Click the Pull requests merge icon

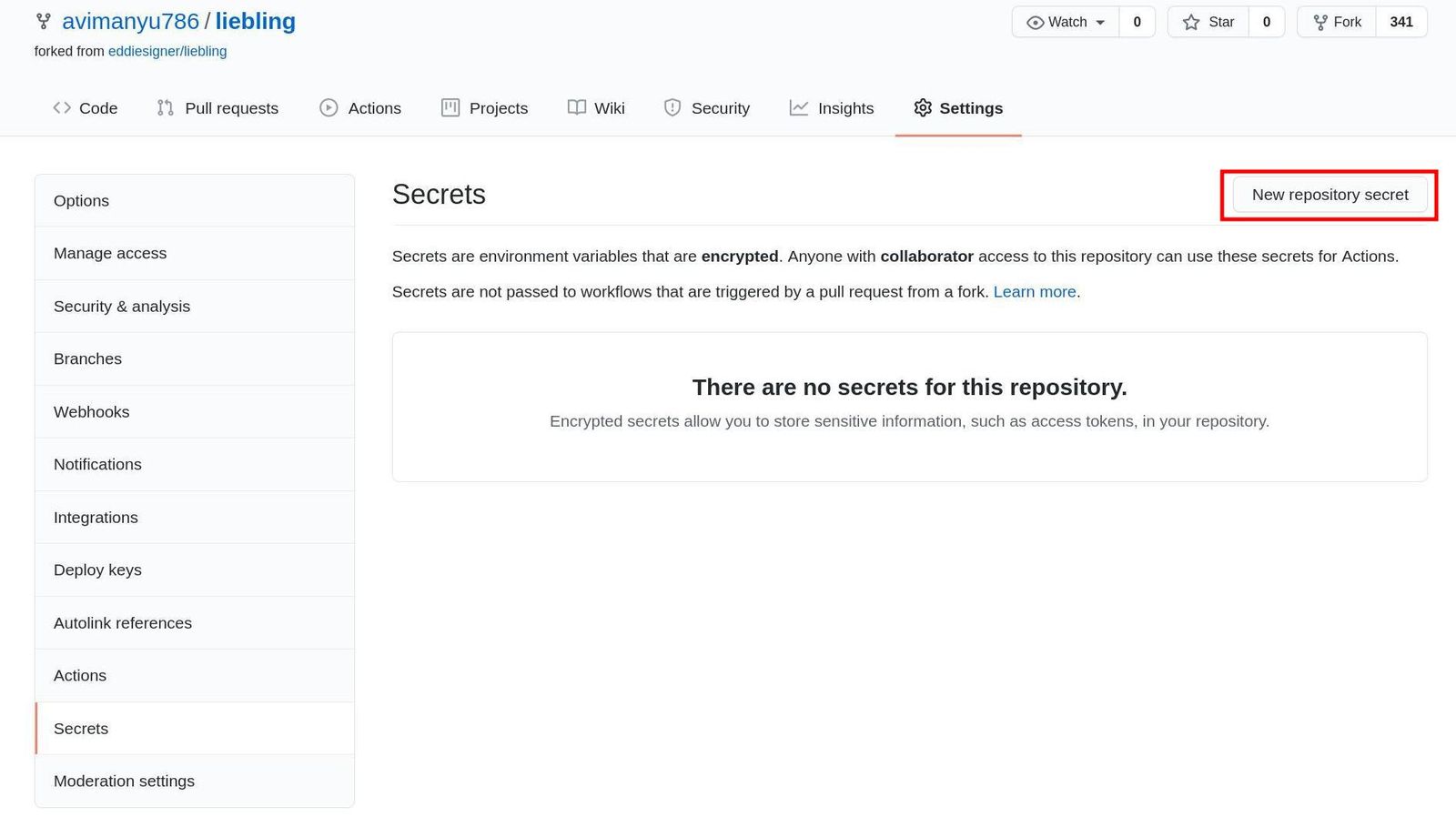pyautogui.click(x=165, y=107)
